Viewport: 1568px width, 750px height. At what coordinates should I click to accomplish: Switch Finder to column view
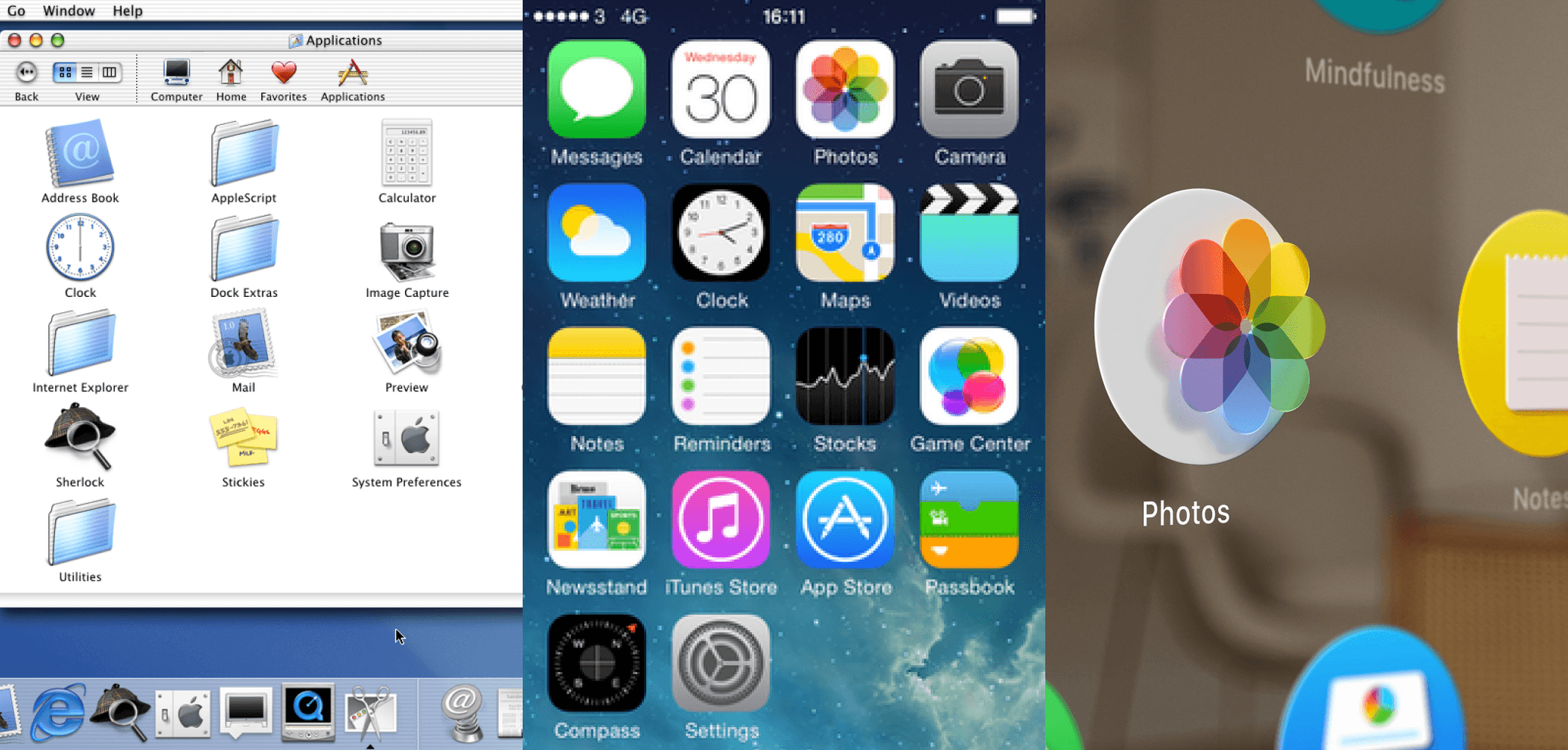tap(109, 73)
